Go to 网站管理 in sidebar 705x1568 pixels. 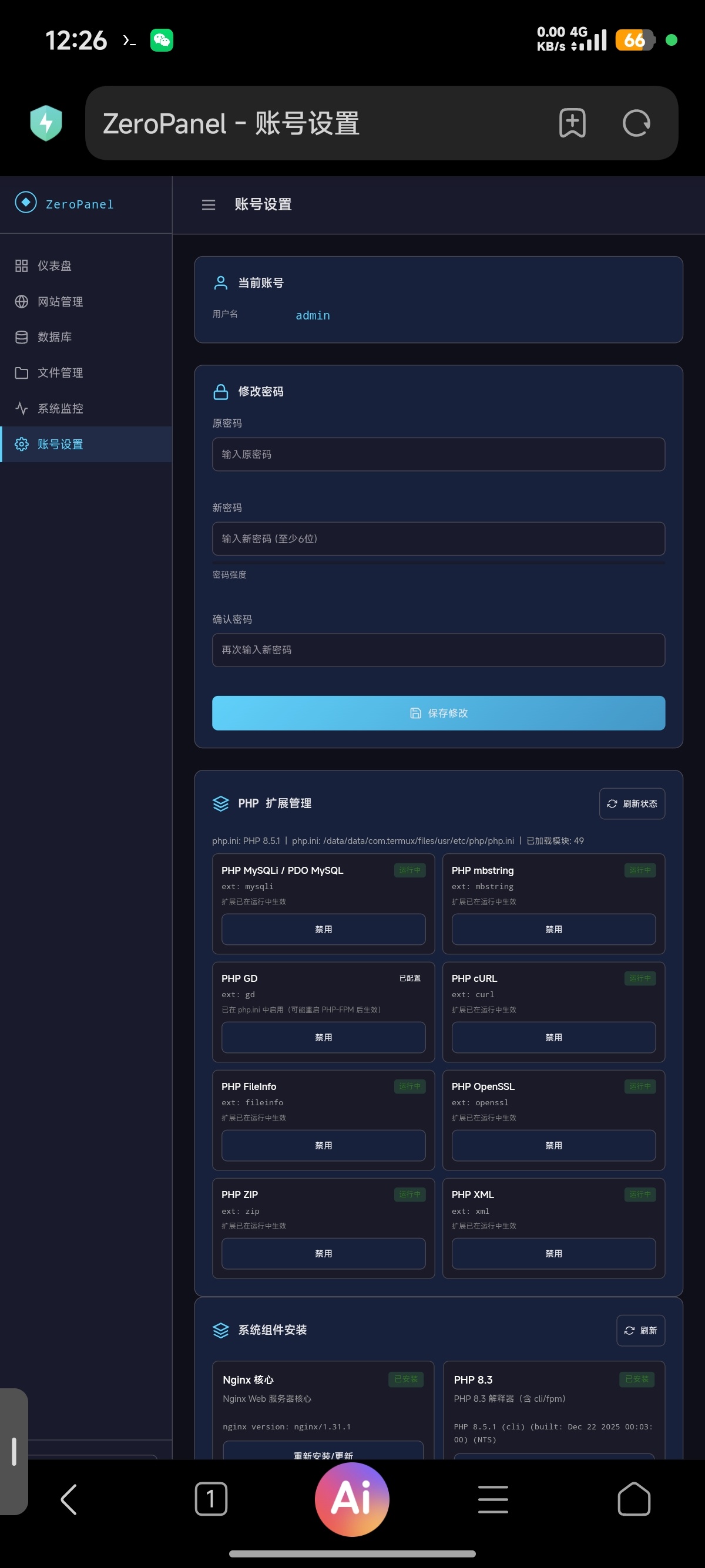coord(86,301)
